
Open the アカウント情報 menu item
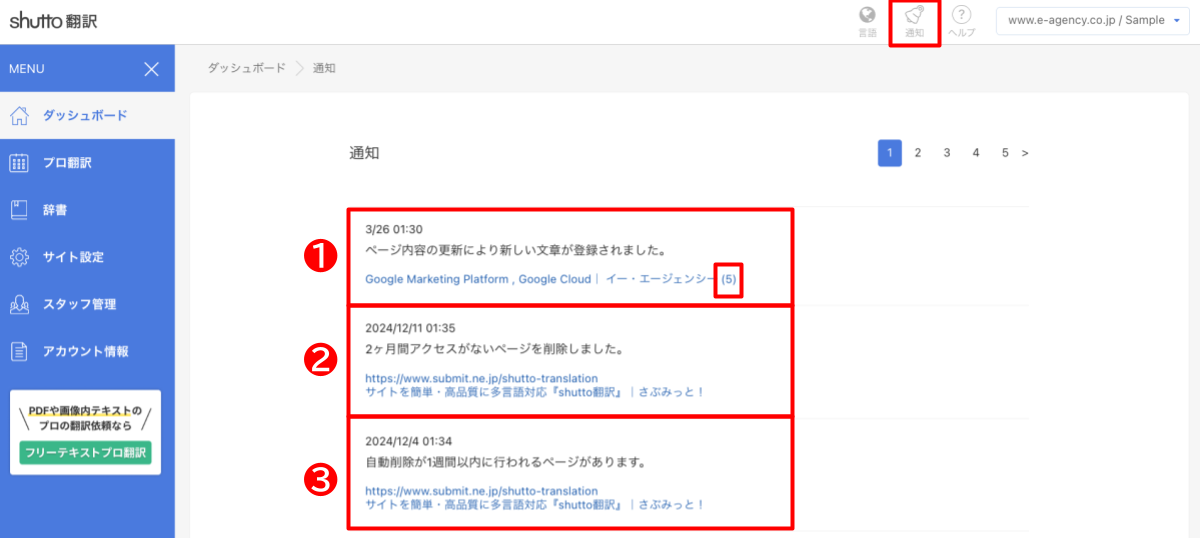click(x=87, y=351)
